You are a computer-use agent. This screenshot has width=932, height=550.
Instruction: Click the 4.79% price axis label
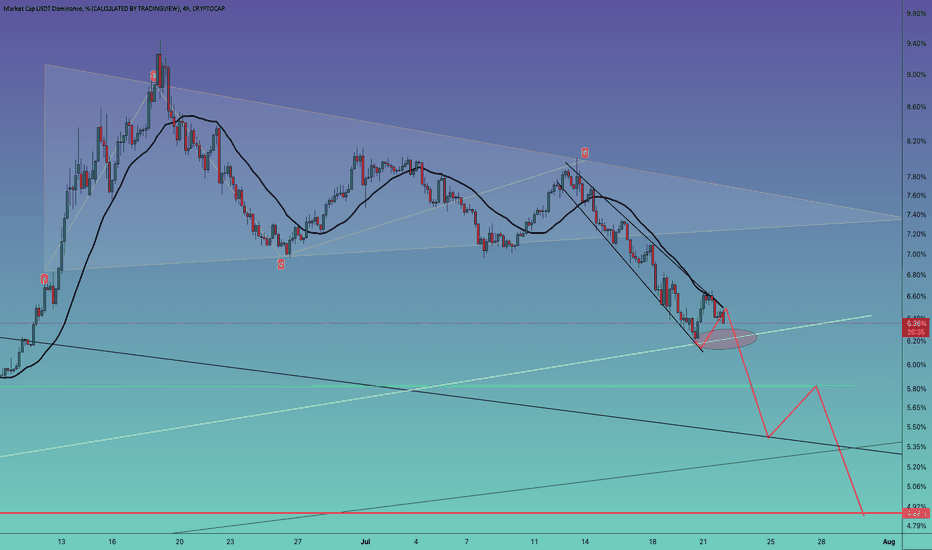[916, 526]
